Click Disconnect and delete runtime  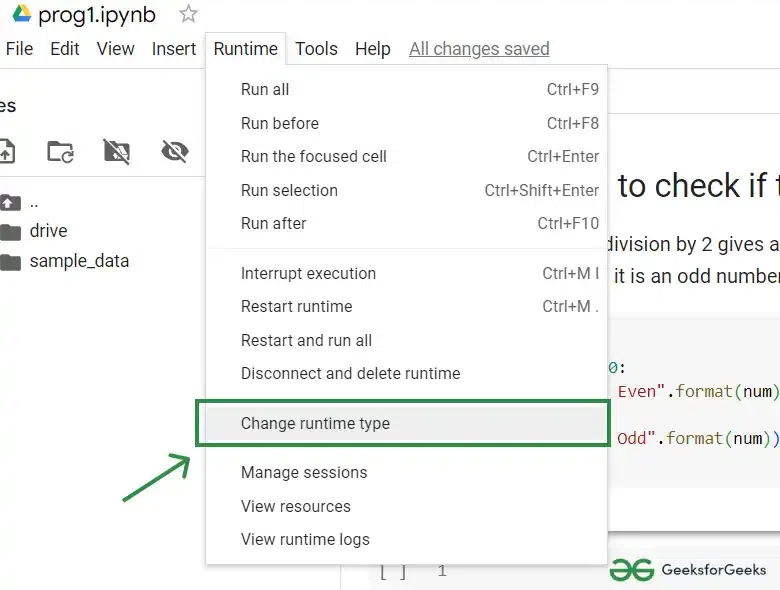350,373
